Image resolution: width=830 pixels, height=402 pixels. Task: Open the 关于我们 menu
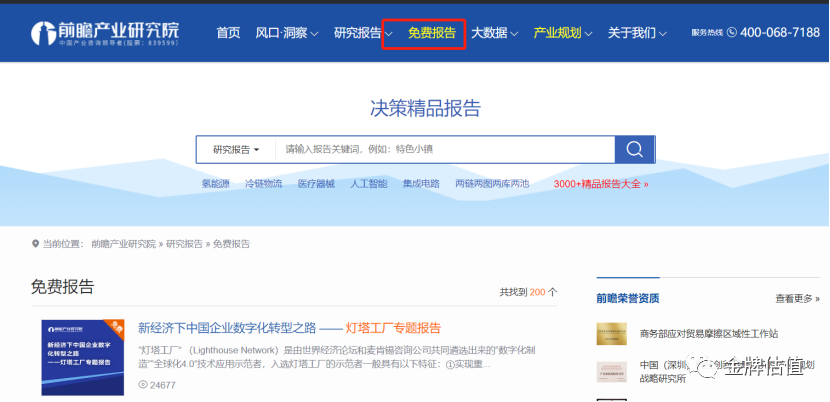[x=631, y=33]
